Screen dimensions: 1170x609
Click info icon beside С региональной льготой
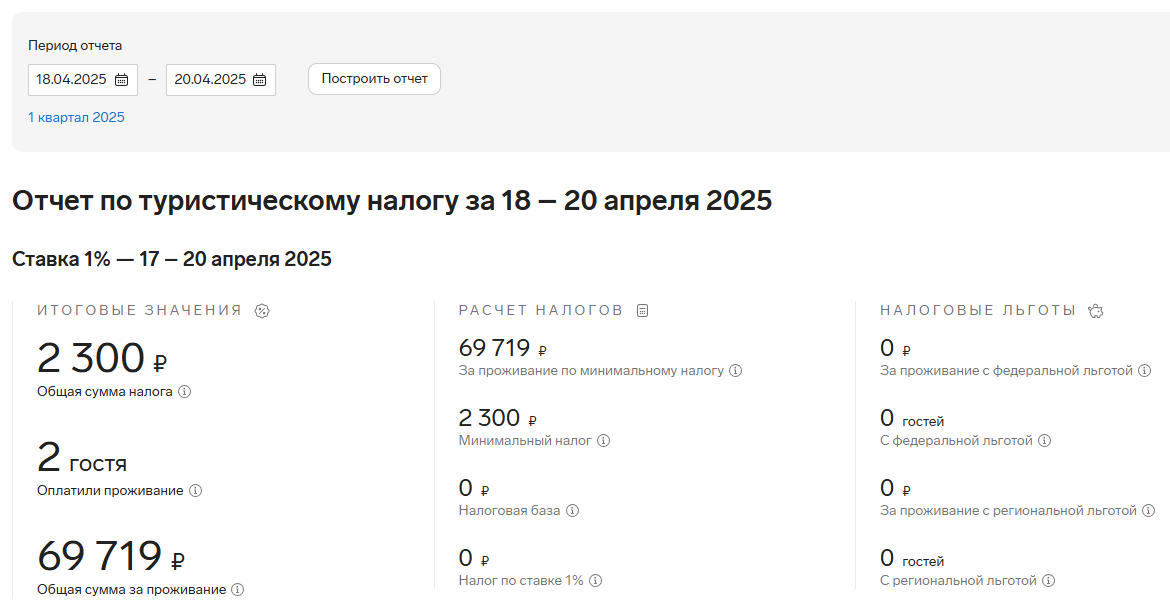1048,581
